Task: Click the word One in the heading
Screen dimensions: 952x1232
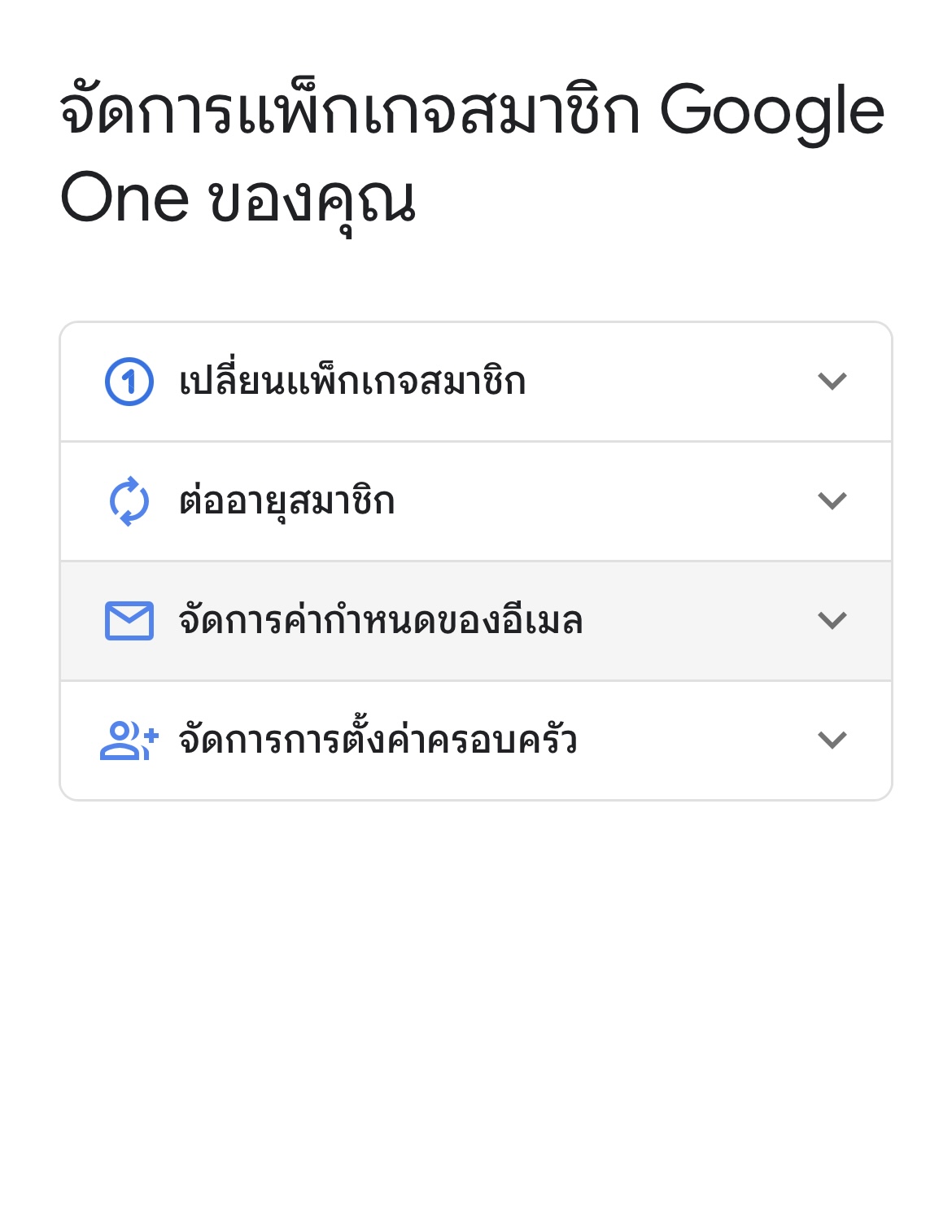Action: point(124,198)
